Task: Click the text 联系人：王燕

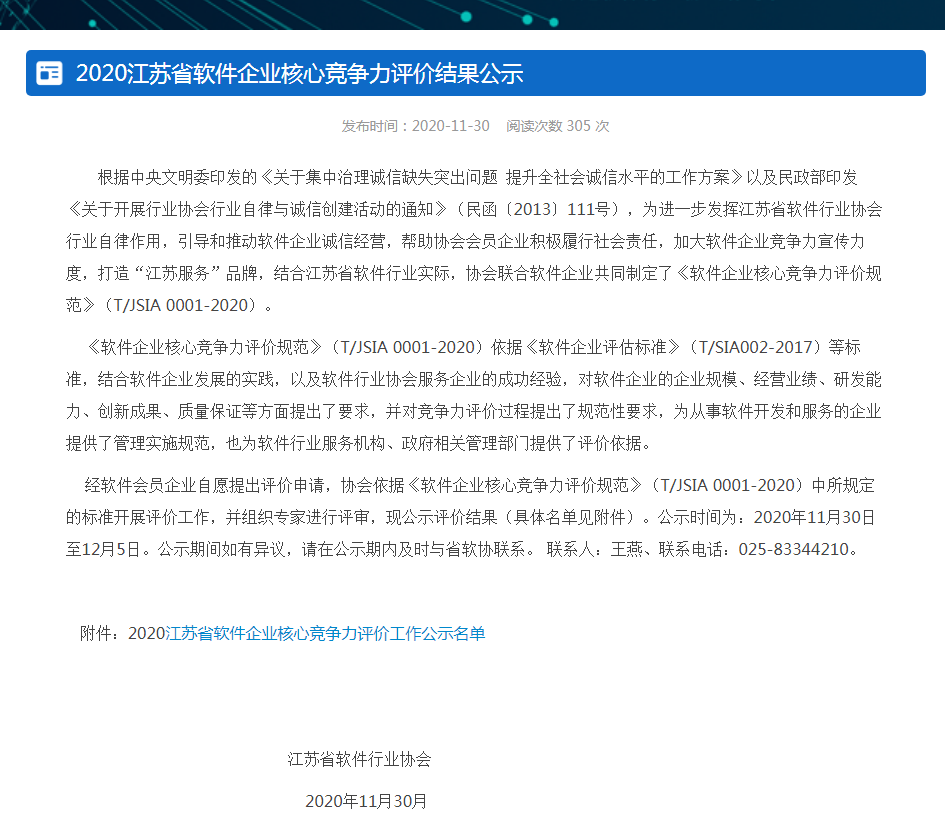Action: [594, 550]
